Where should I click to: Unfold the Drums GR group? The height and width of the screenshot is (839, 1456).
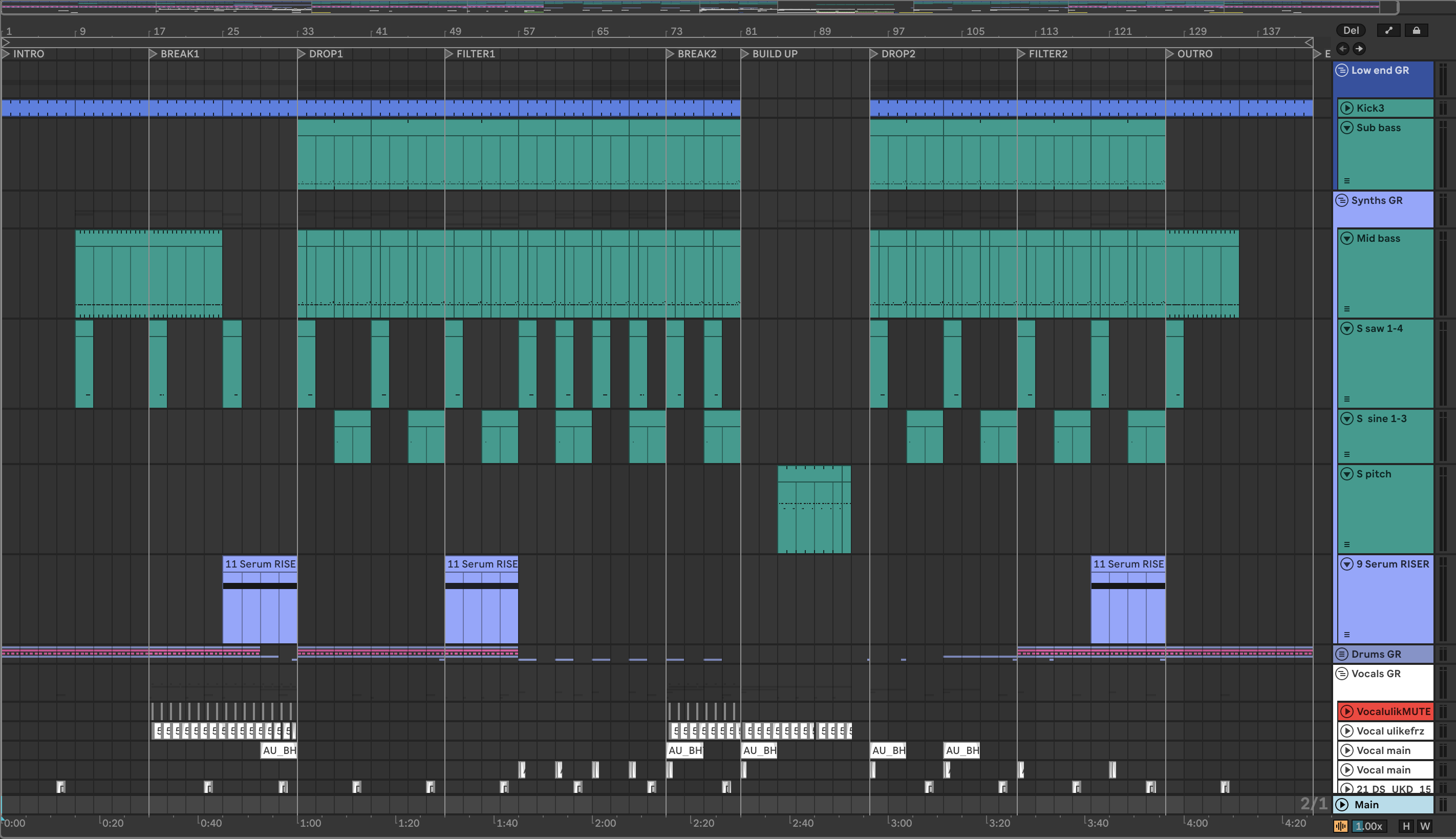pyautogui.click(x=1341, y=654)
